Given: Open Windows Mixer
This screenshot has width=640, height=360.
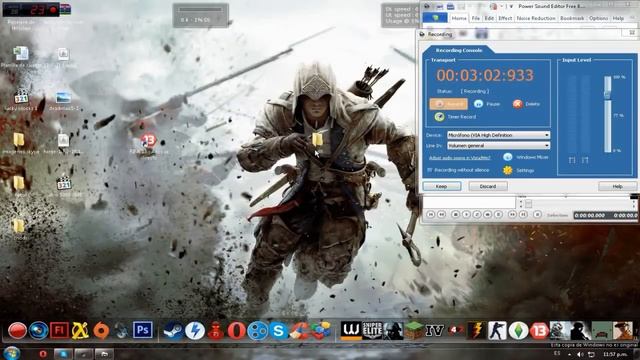Looking at the screenshot, I should (x=526, y=157).
